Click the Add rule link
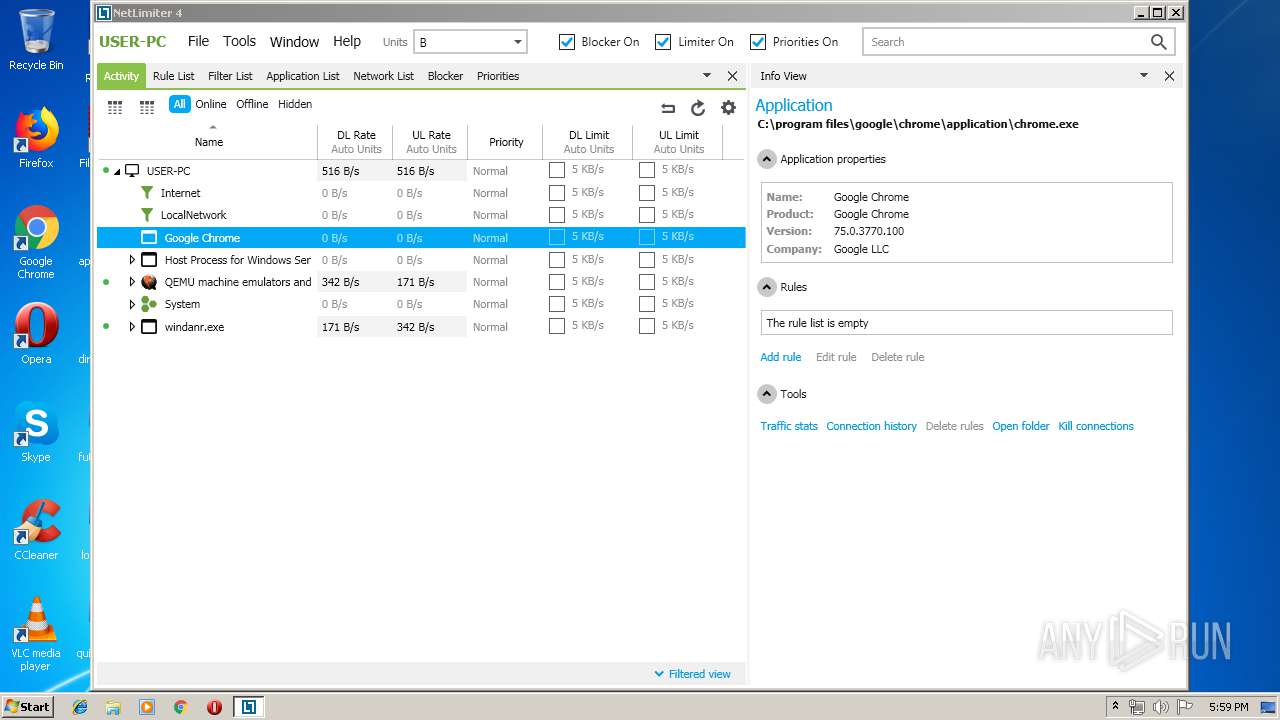 [x=780, y=357]
